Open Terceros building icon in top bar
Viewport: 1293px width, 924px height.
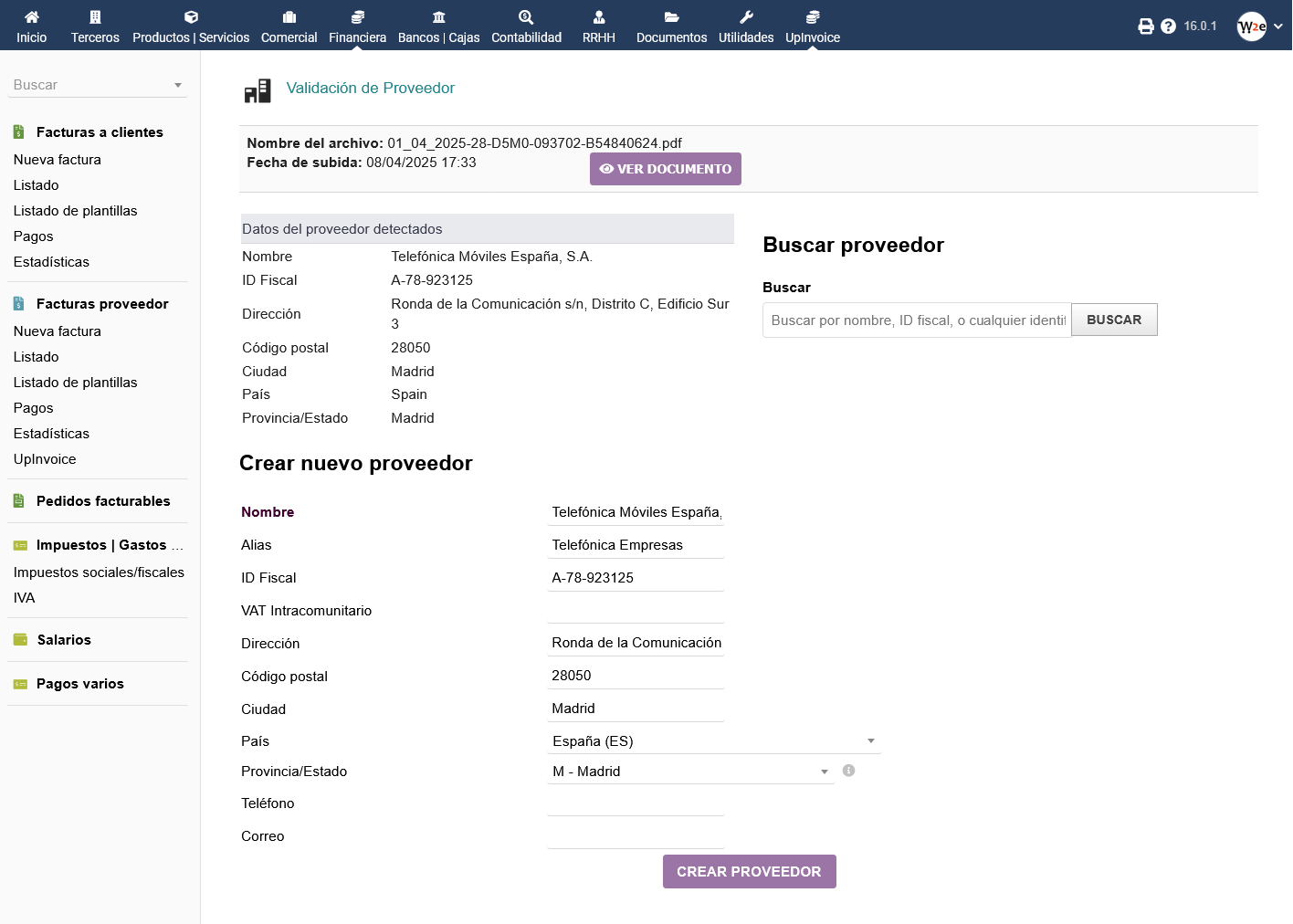pyautogui.click(x=95, y=16)
